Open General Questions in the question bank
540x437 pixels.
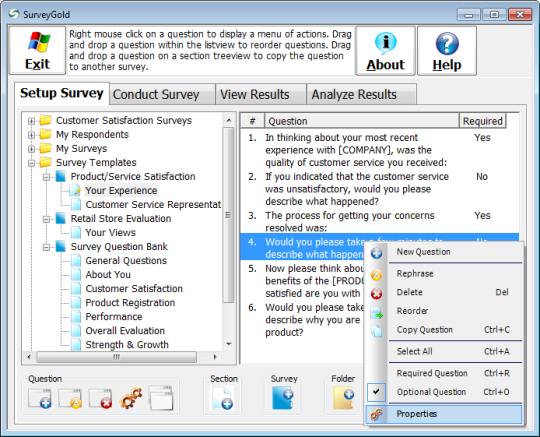126,261
